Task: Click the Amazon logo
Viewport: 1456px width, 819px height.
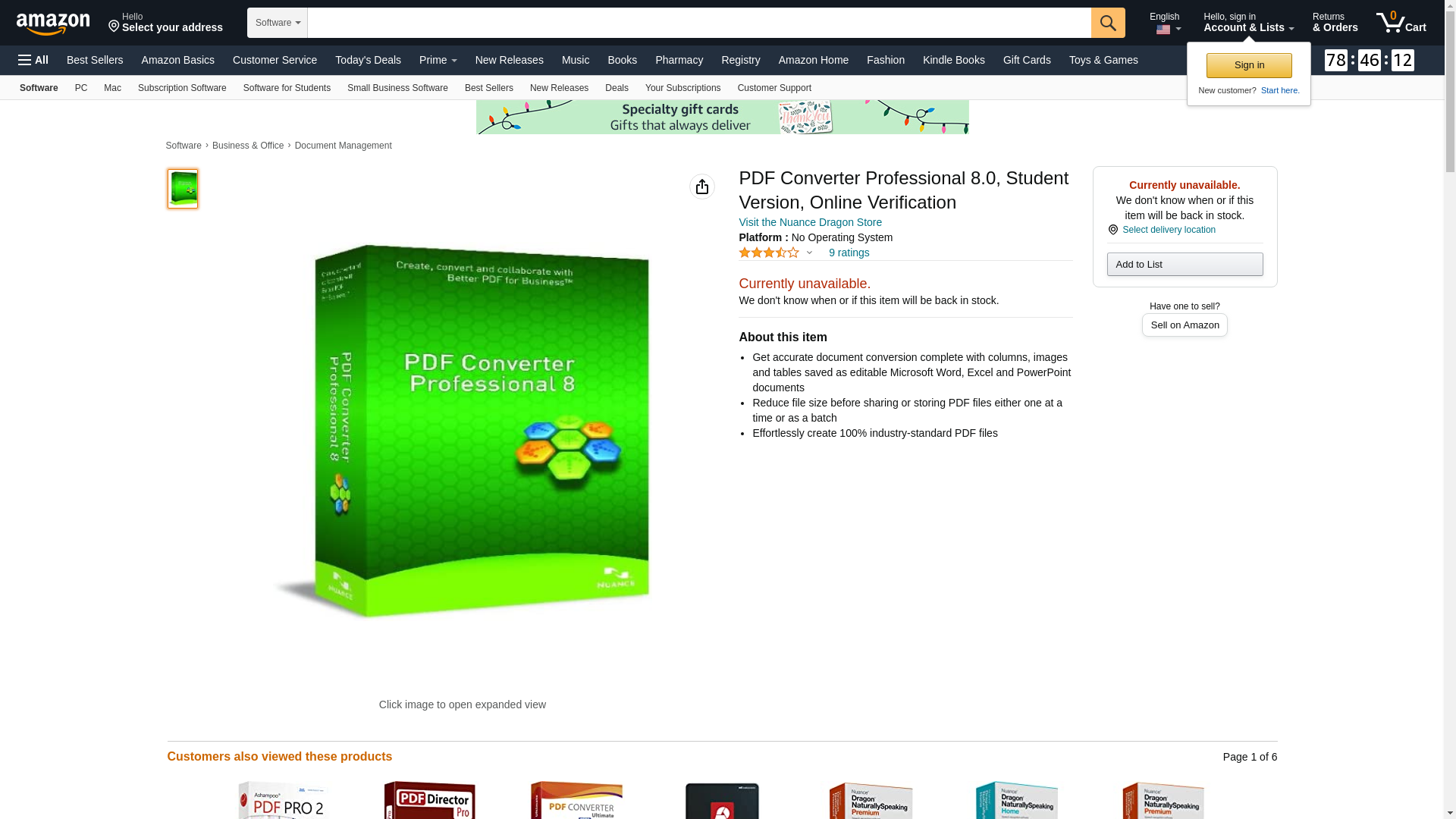Action: (53, 24)
